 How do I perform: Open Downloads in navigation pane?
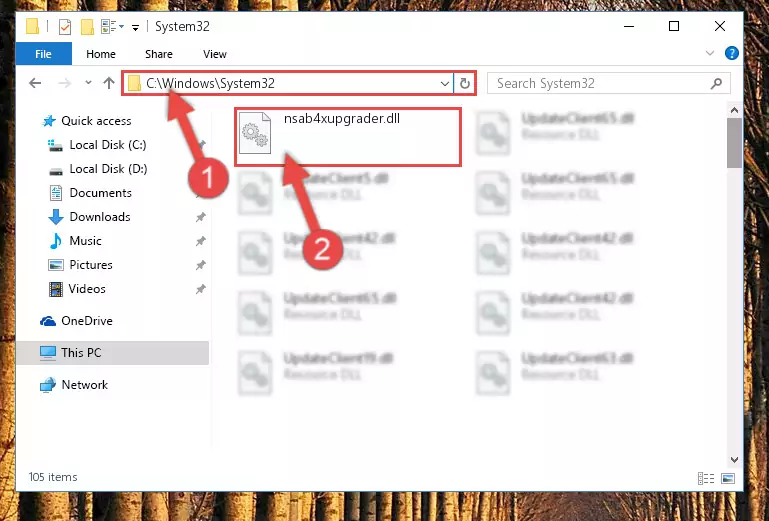pyautogui.click(x=100, y=217)
